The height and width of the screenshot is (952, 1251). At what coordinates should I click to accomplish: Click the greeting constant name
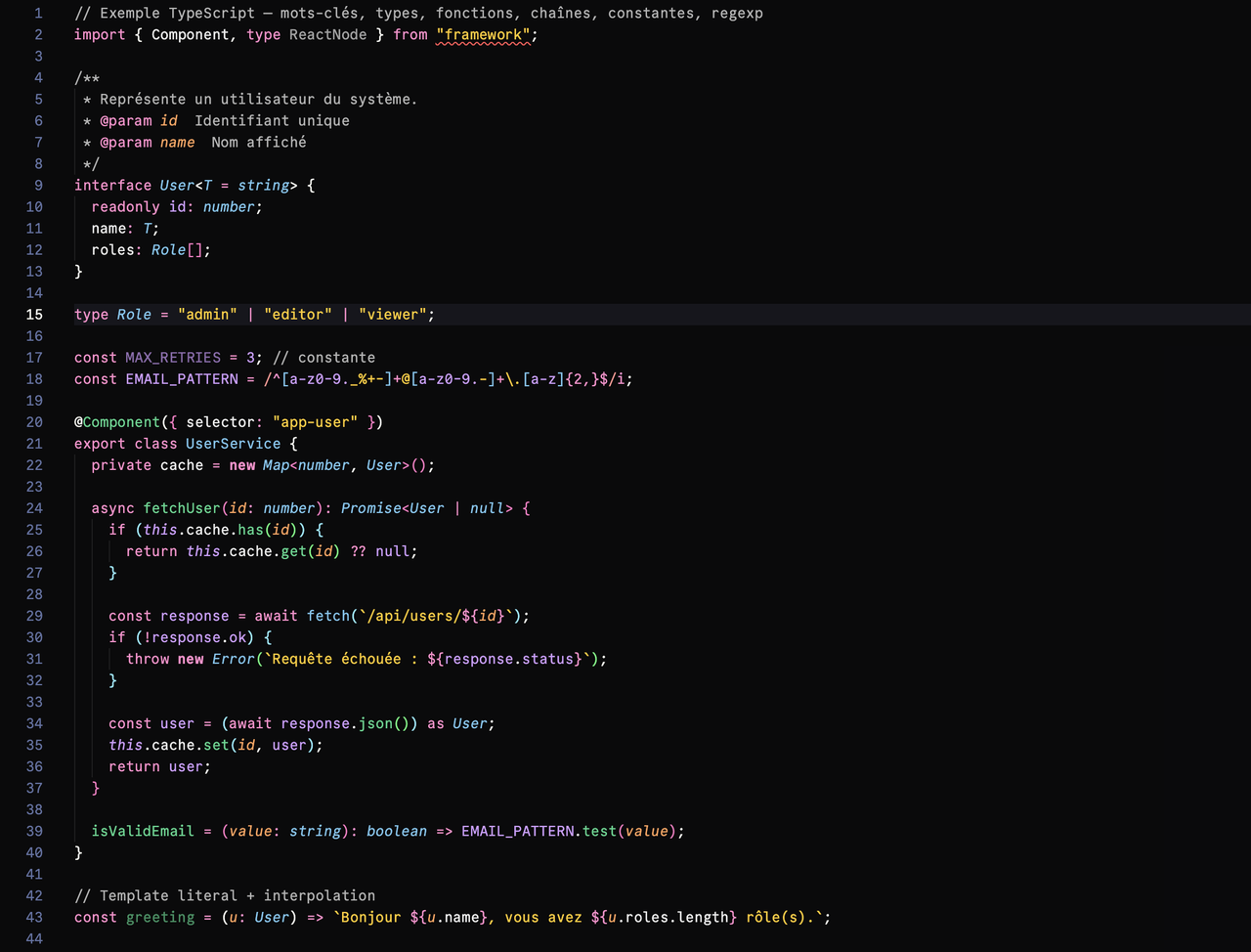pos(160,916)
